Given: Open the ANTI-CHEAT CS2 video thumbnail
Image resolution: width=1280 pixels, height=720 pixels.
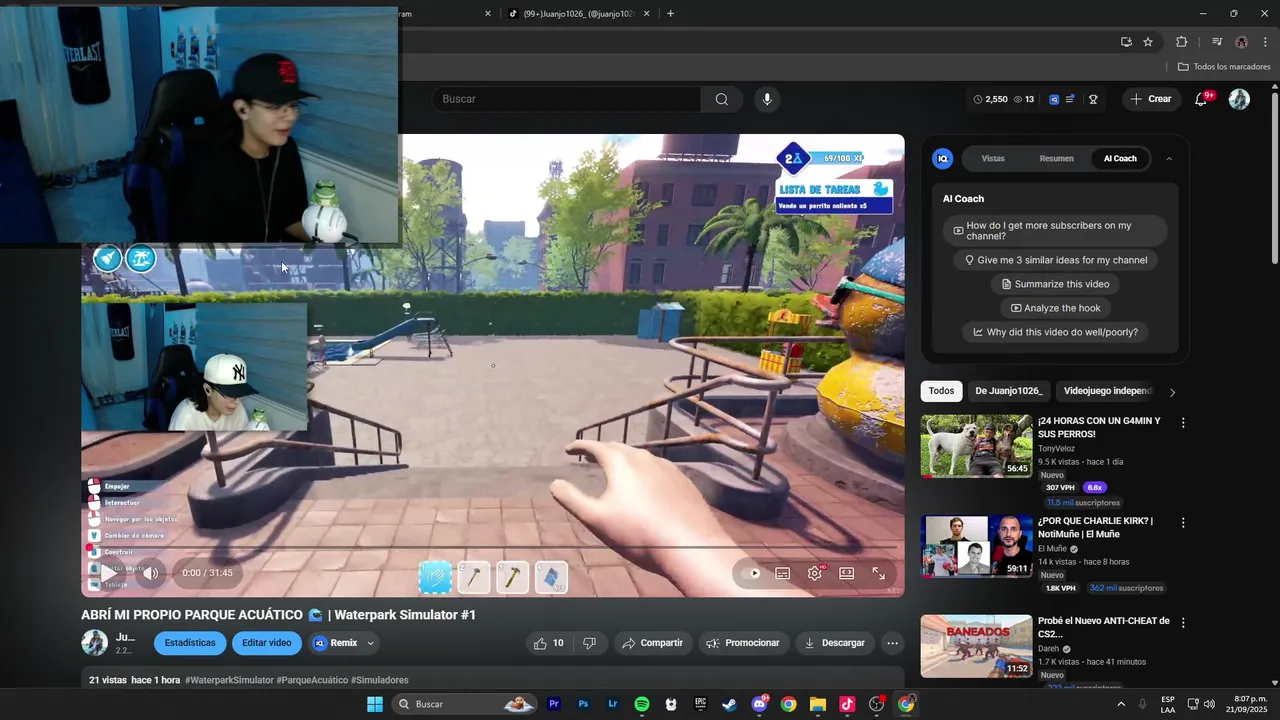Looking at the screenshot, I should coord(976,646).
